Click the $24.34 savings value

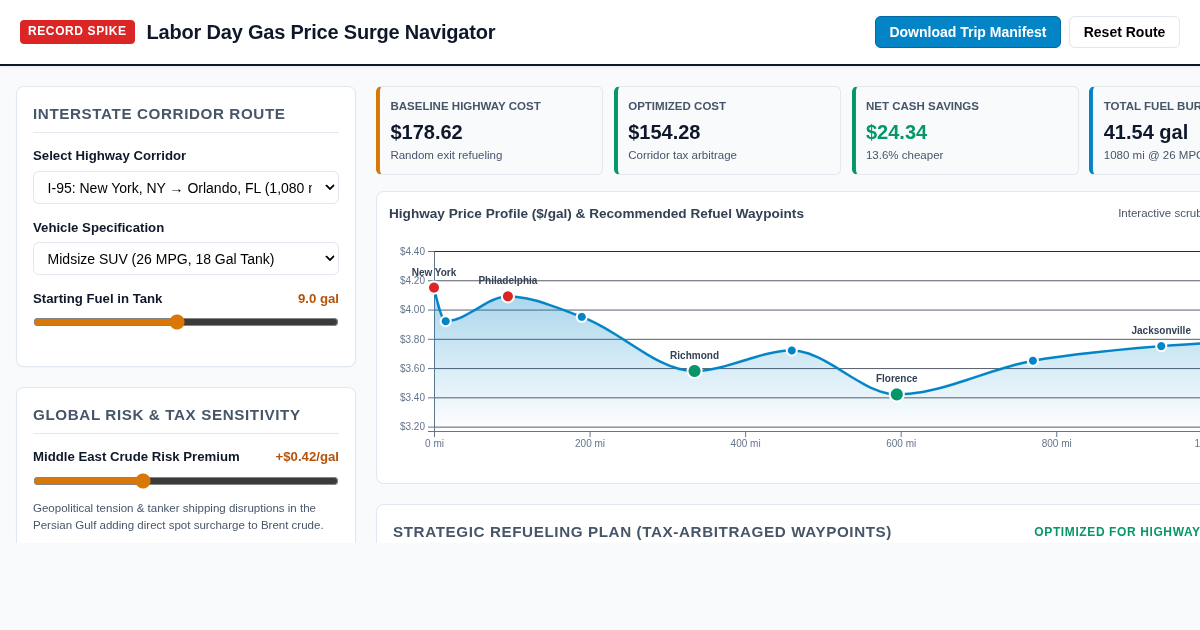[897, 132]
